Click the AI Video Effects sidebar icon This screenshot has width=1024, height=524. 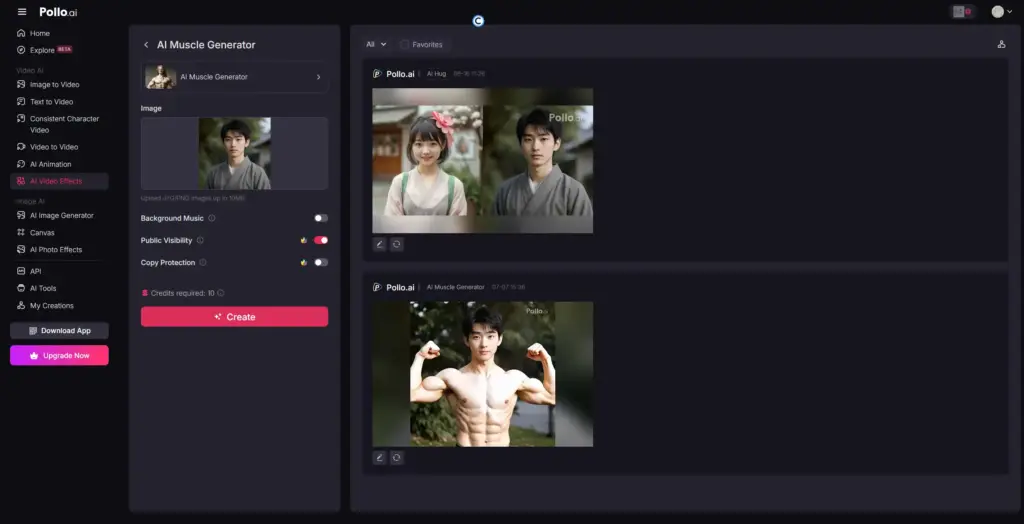pyautogui.click(x=21, y=181)
